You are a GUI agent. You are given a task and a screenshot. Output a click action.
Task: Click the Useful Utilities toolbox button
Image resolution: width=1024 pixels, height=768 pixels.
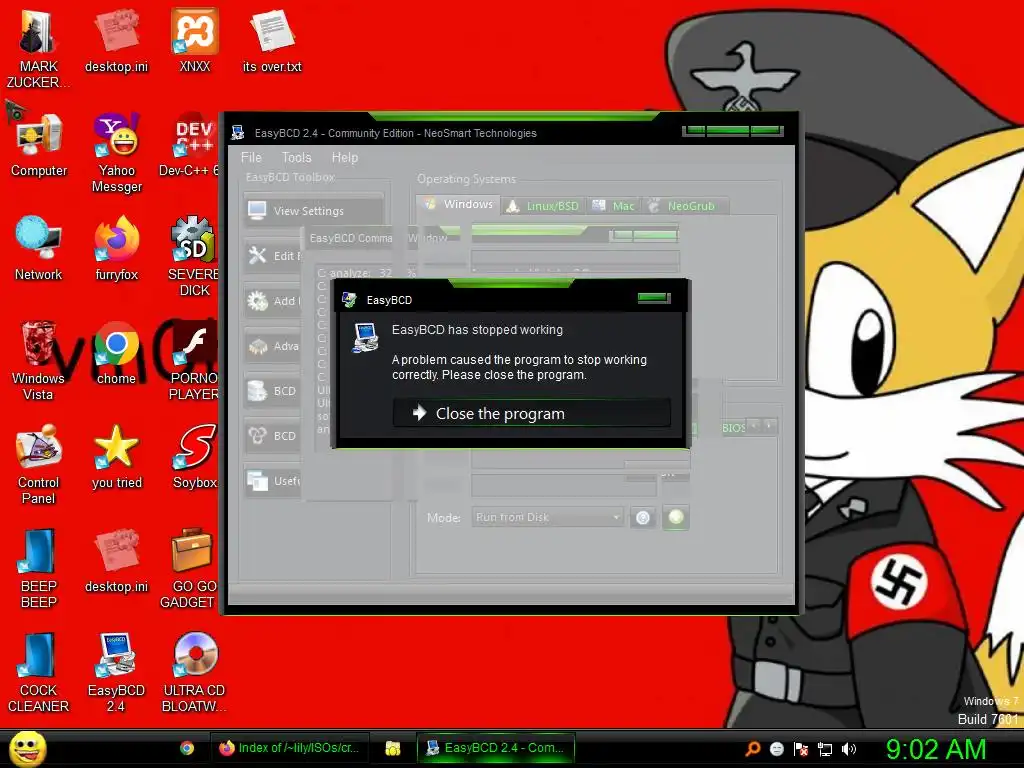(273, 481)
